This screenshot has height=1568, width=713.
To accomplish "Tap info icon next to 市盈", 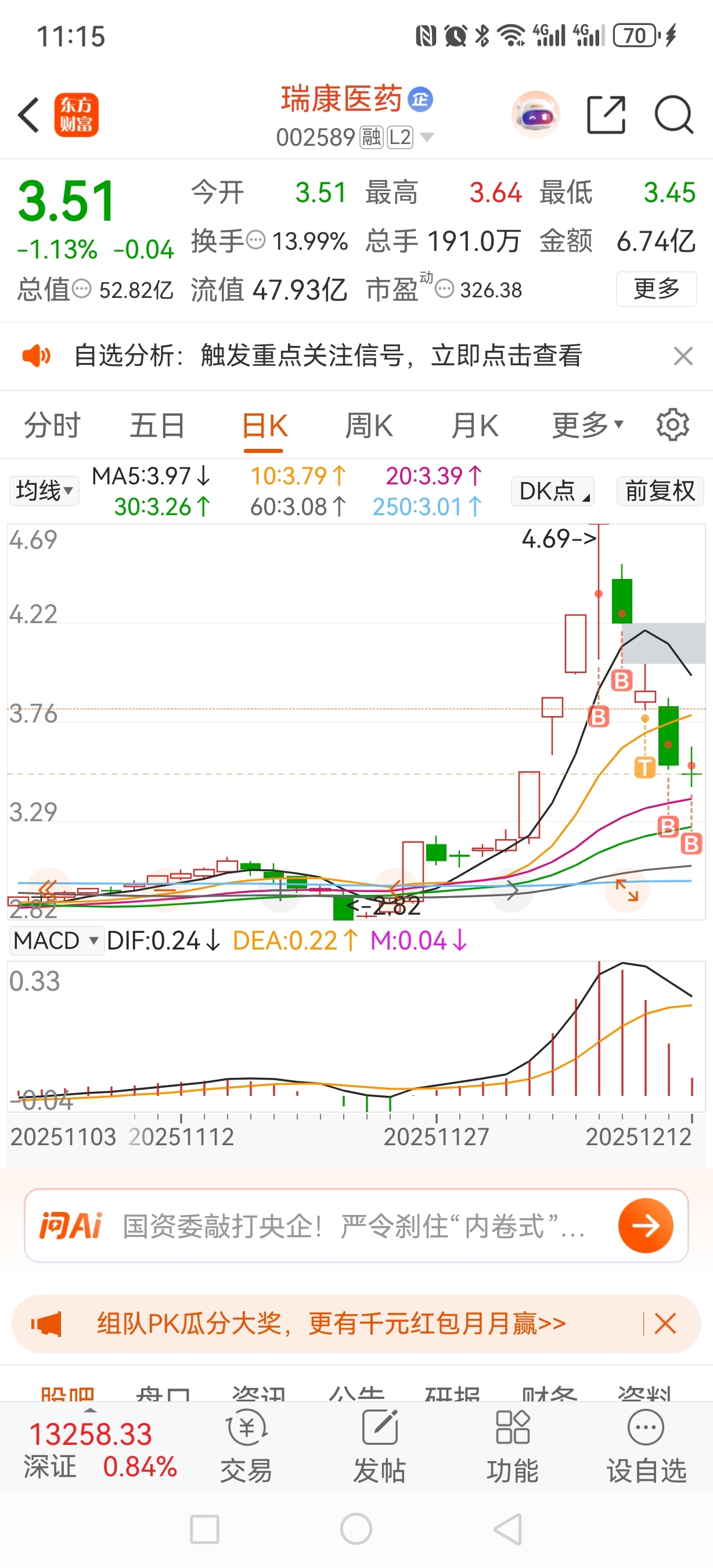I will pos(445,289).
